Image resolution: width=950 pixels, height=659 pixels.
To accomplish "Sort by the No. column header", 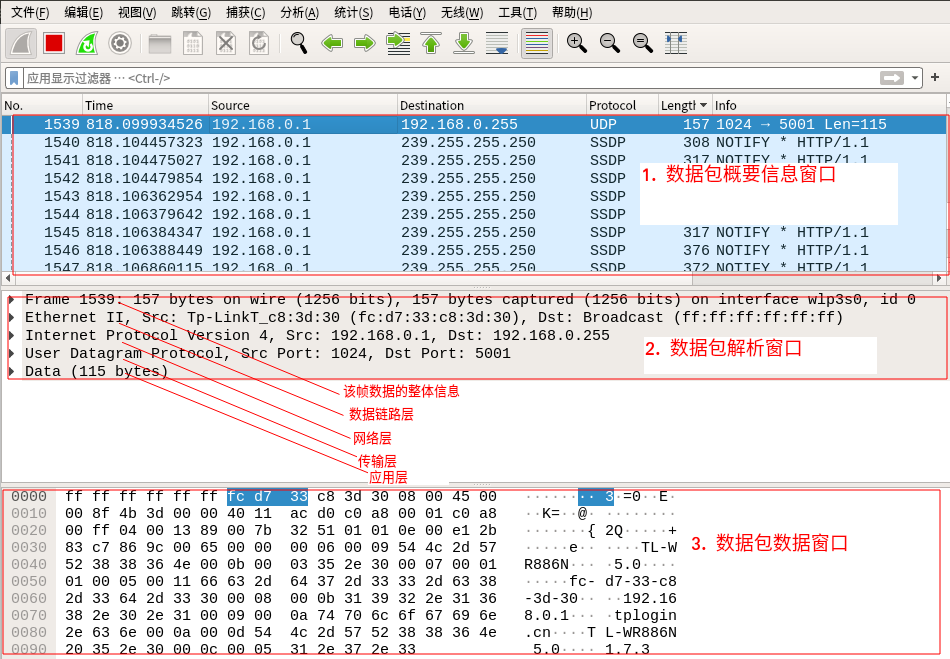I will point(41,105).
